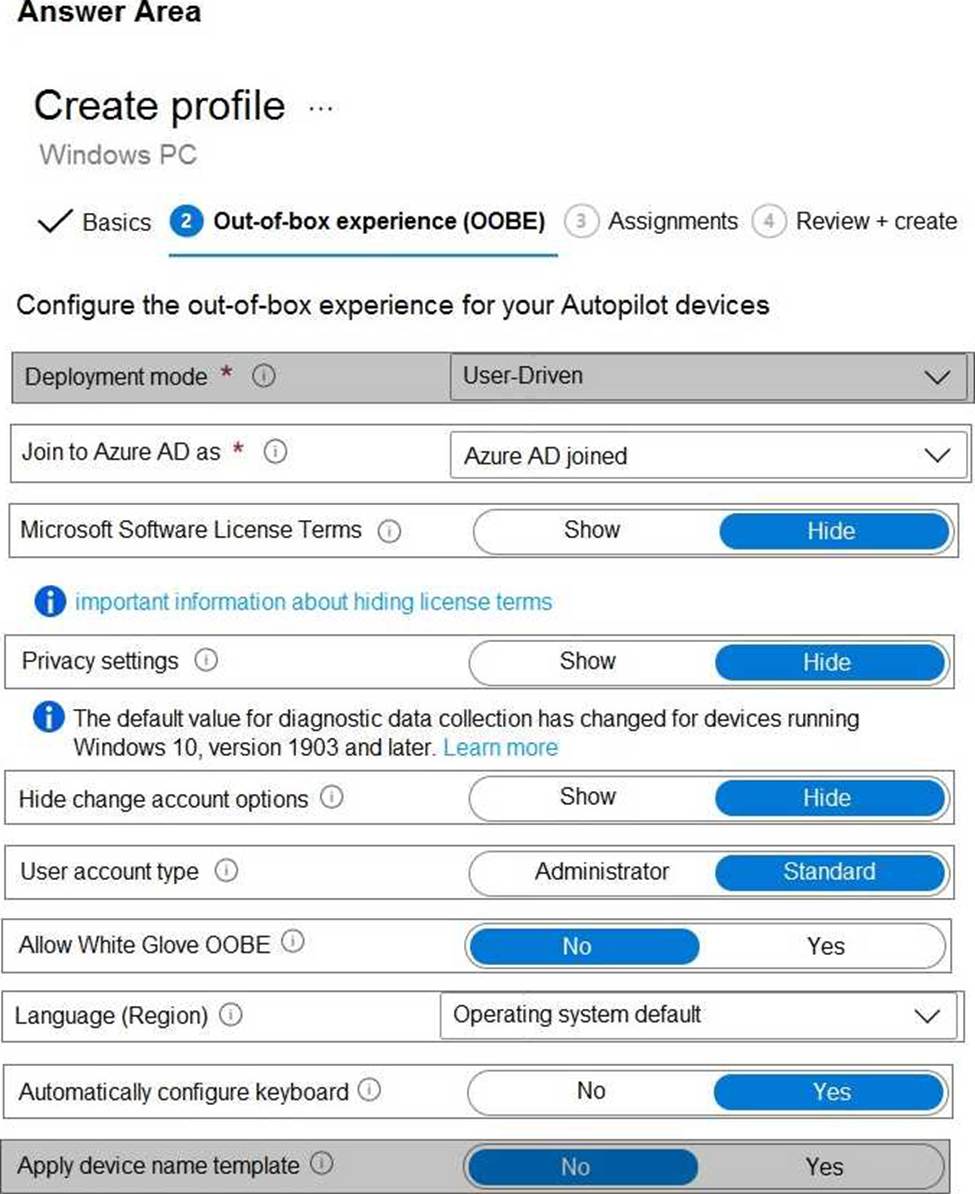
Task: Open important information about hiding license terms
Action: click(313, 602)
